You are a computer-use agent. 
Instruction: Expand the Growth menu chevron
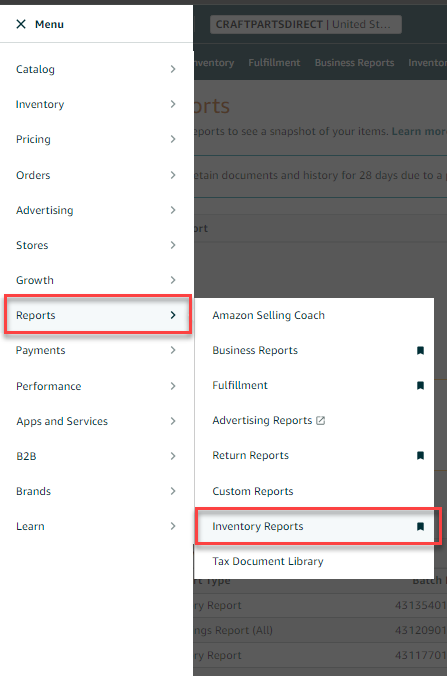click(x=173, y=280)
